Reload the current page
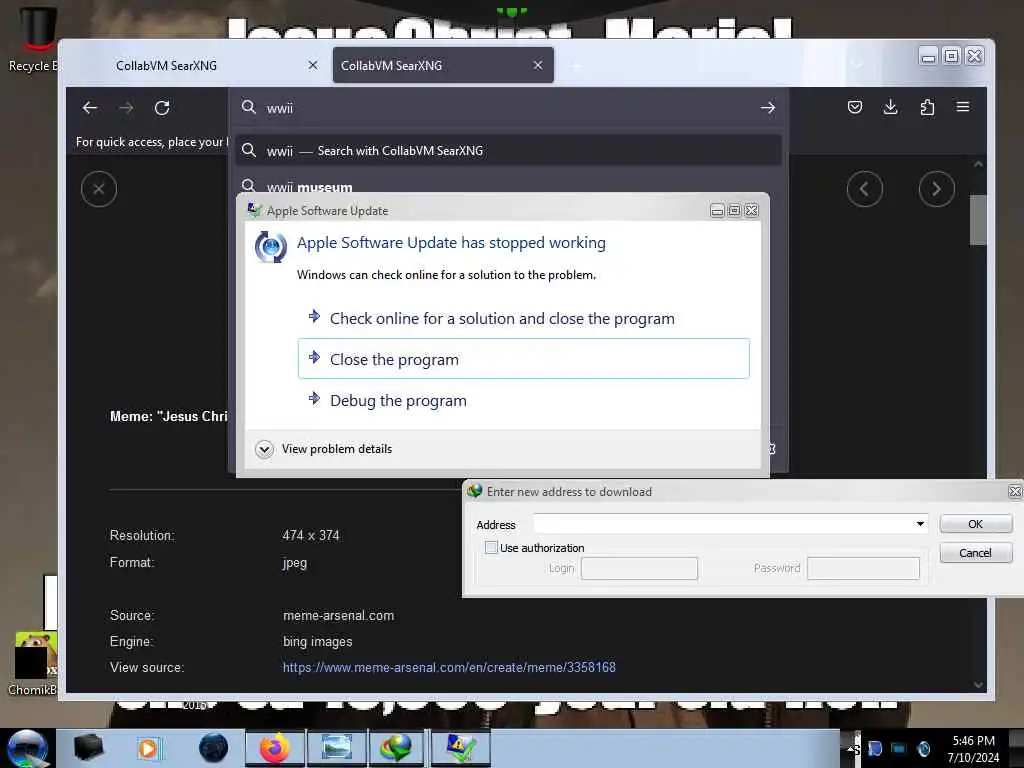 162,108
